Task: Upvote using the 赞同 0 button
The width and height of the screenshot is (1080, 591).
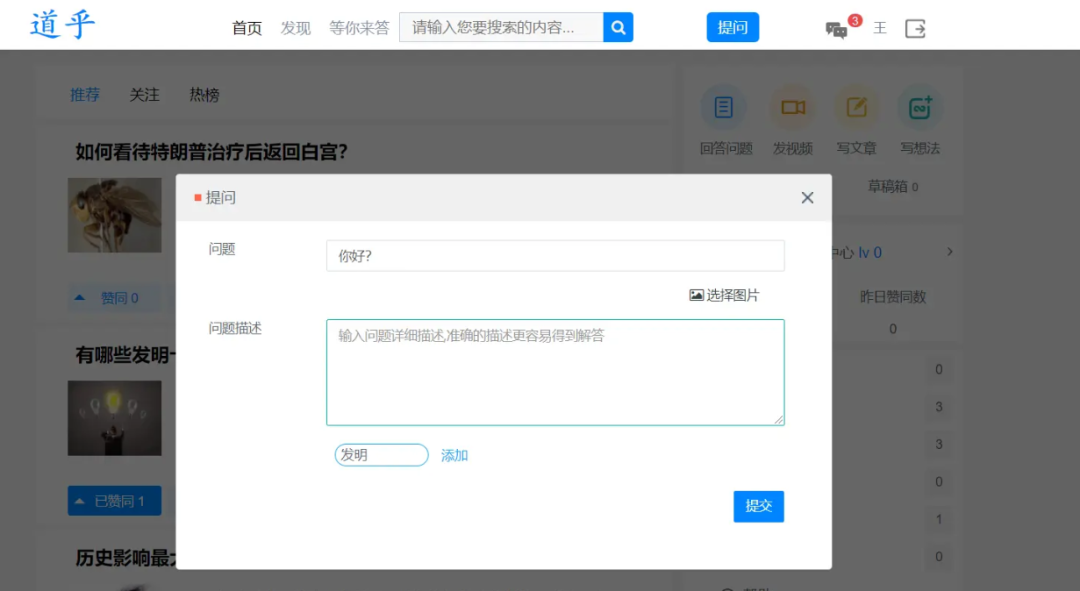Action: coord(114,298)
